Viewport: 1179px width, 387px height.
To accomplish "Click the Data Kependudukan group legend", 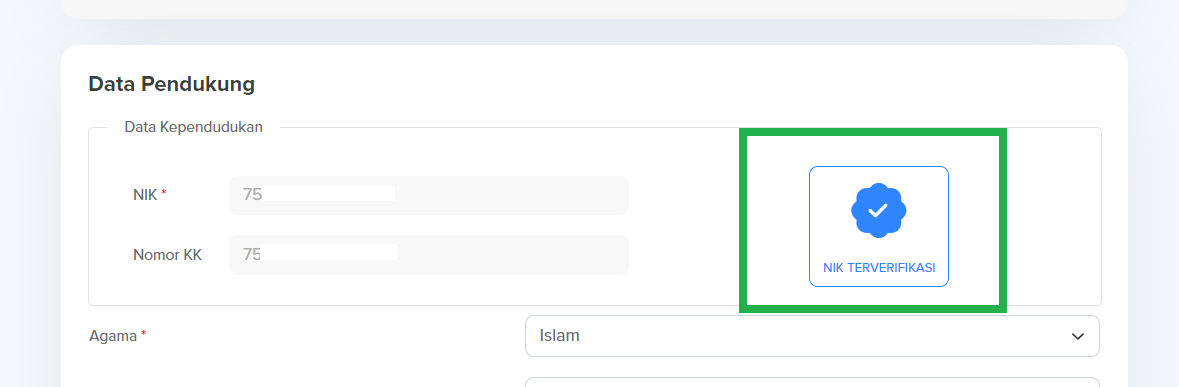I will [194, 127].
